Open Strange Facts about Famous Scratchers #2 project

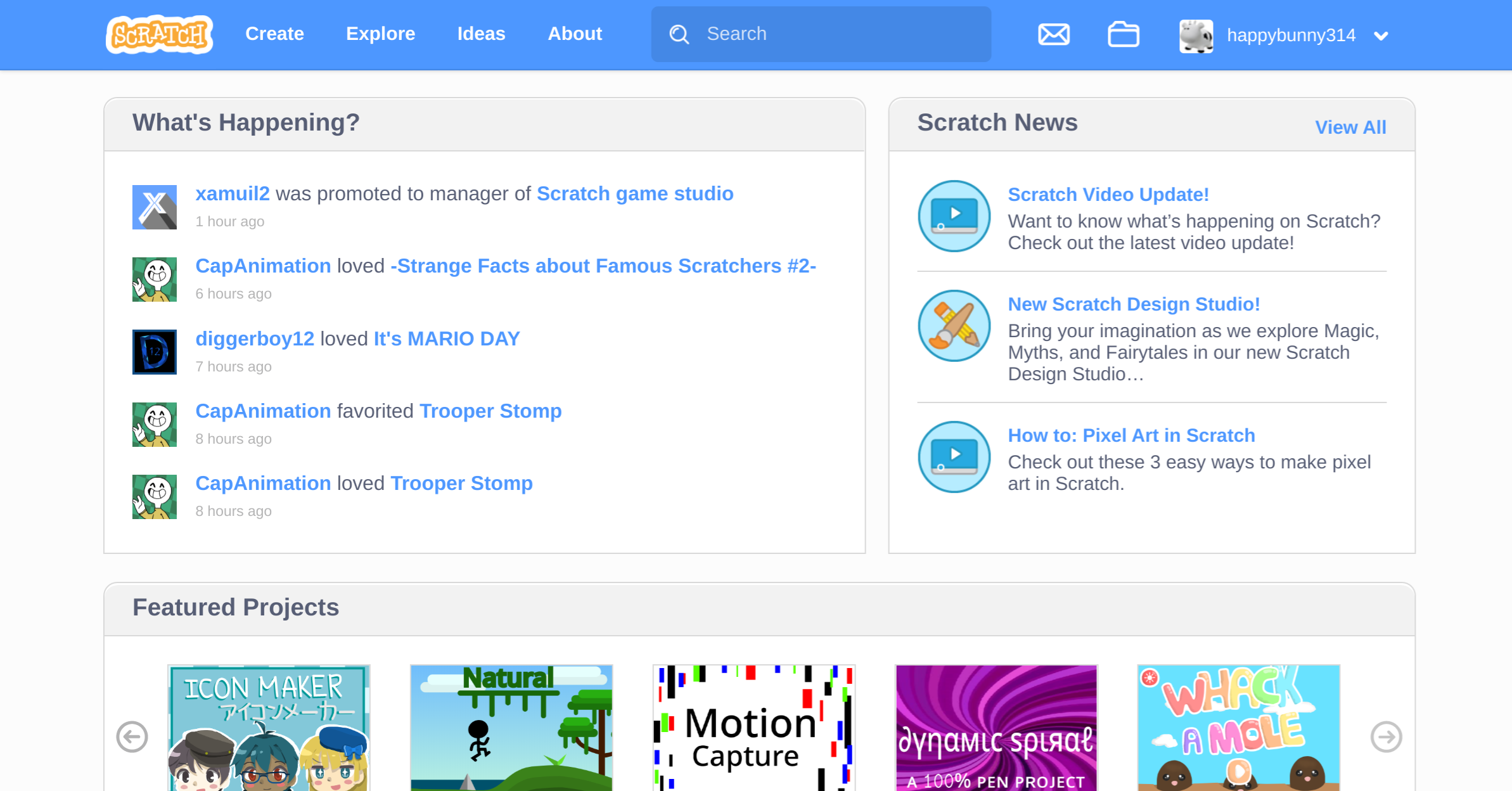[603, 266]
